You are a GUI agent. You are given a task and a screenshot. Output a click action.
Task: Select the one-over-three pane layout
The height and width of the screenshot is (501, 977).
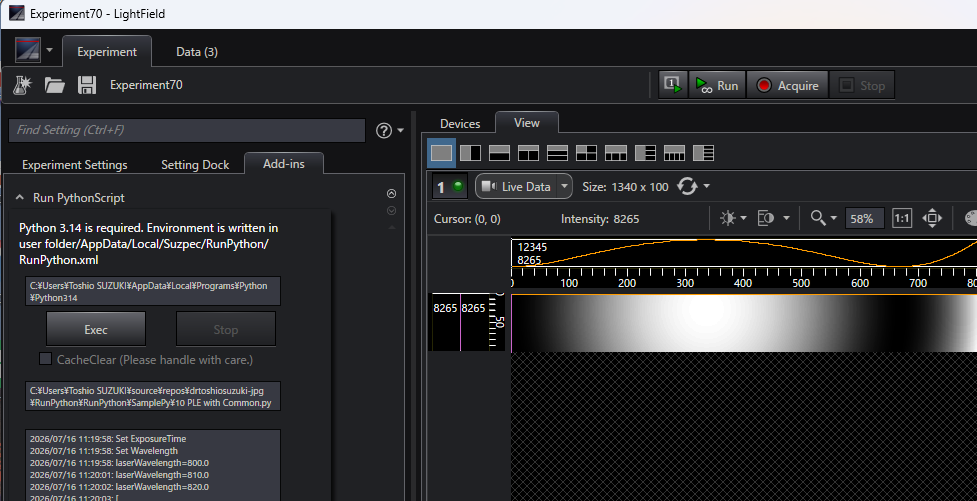pos(616,153)
